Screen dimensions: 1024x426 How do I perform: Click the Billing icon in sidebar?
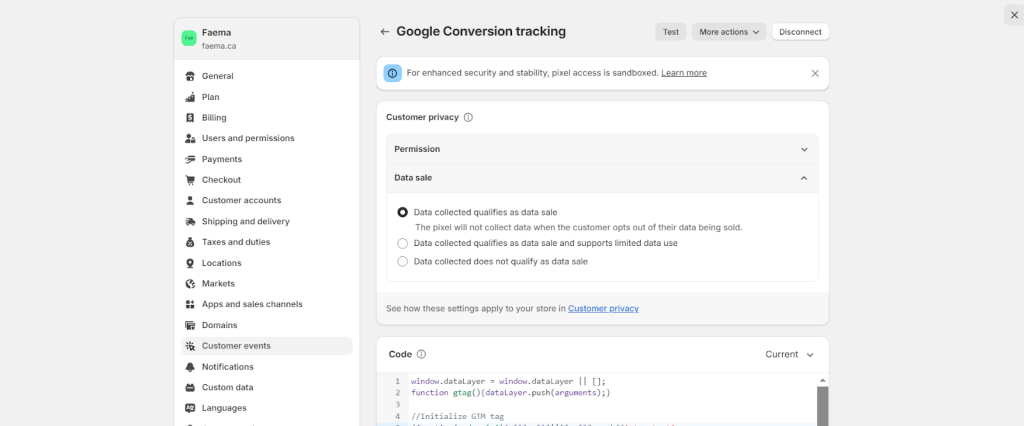(190, 118)
